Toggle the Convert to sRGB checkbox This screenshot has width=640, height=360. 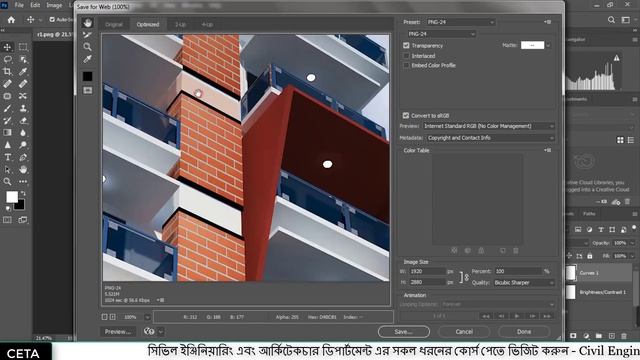[x=406, y=116]
